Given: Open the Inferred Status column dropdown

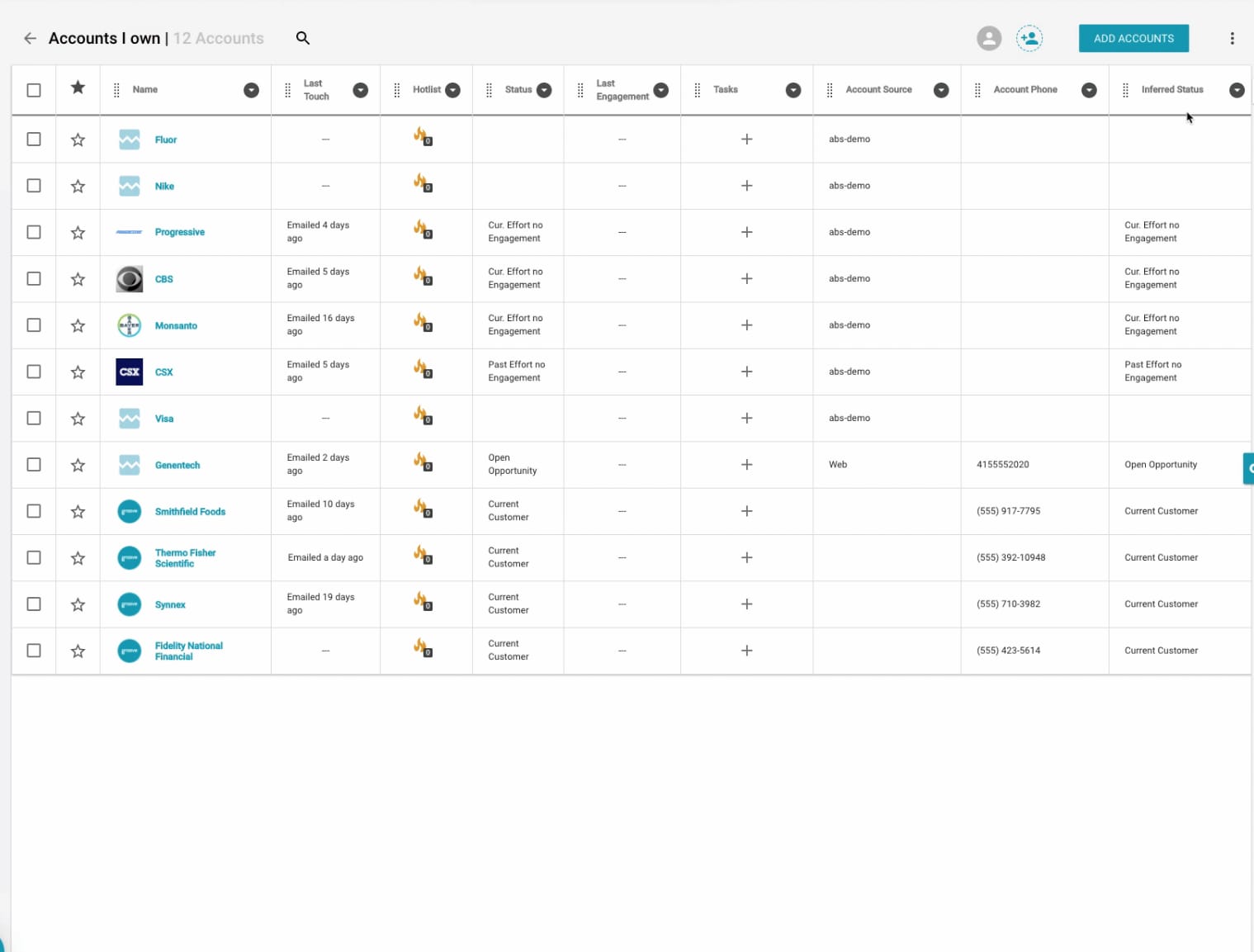Looking at the screenshot, I should click(x=1237, y=90).
